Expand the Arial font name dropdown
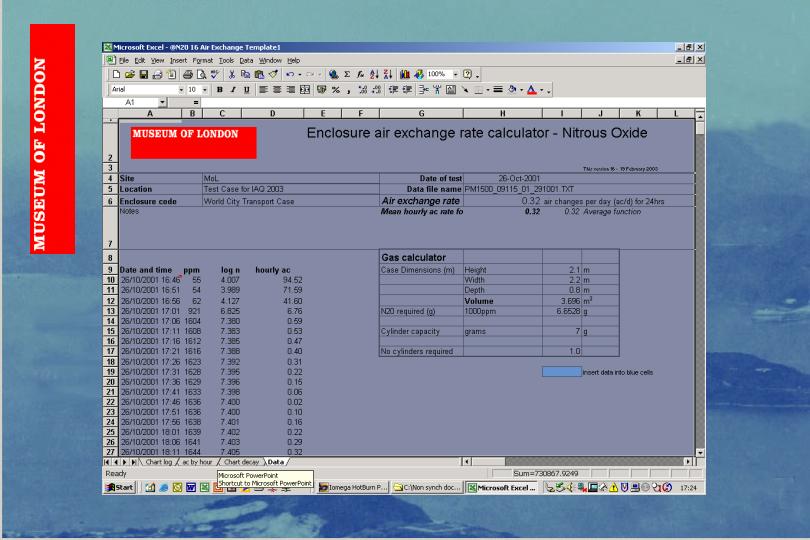This screenshot has height=540, width=810. (x=181, y=90)
